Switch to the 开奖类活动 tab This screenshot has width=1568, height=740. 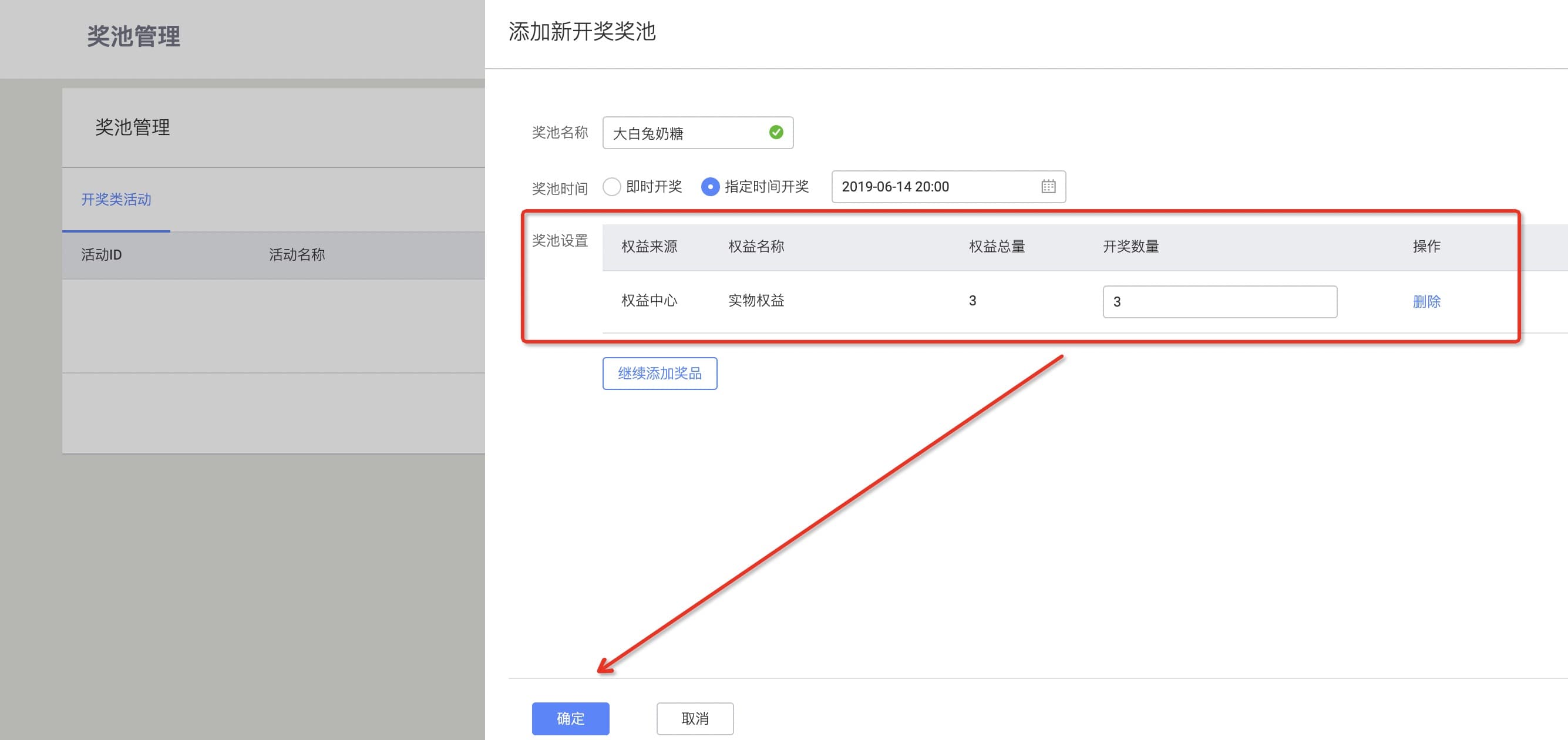pos(116,200)
